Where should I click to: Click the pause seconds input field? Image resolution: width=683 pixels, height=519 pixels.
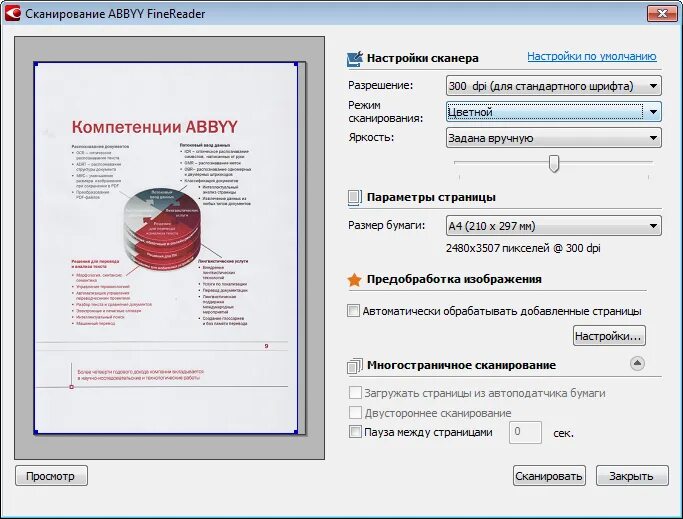(525, 432)
